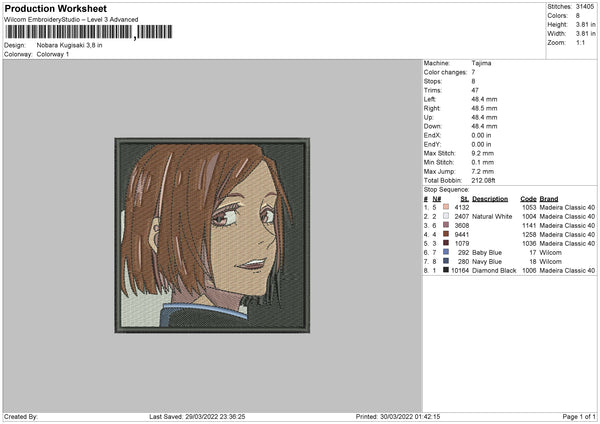
Task: Click the Left value '48.4 mm'
Action: pos(484,99)
